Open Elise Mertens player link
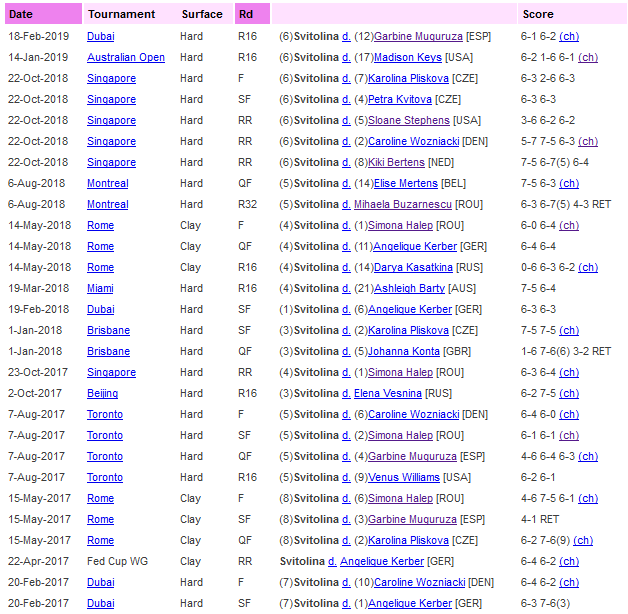Viewport: 628px width, 614px height. 406,183
